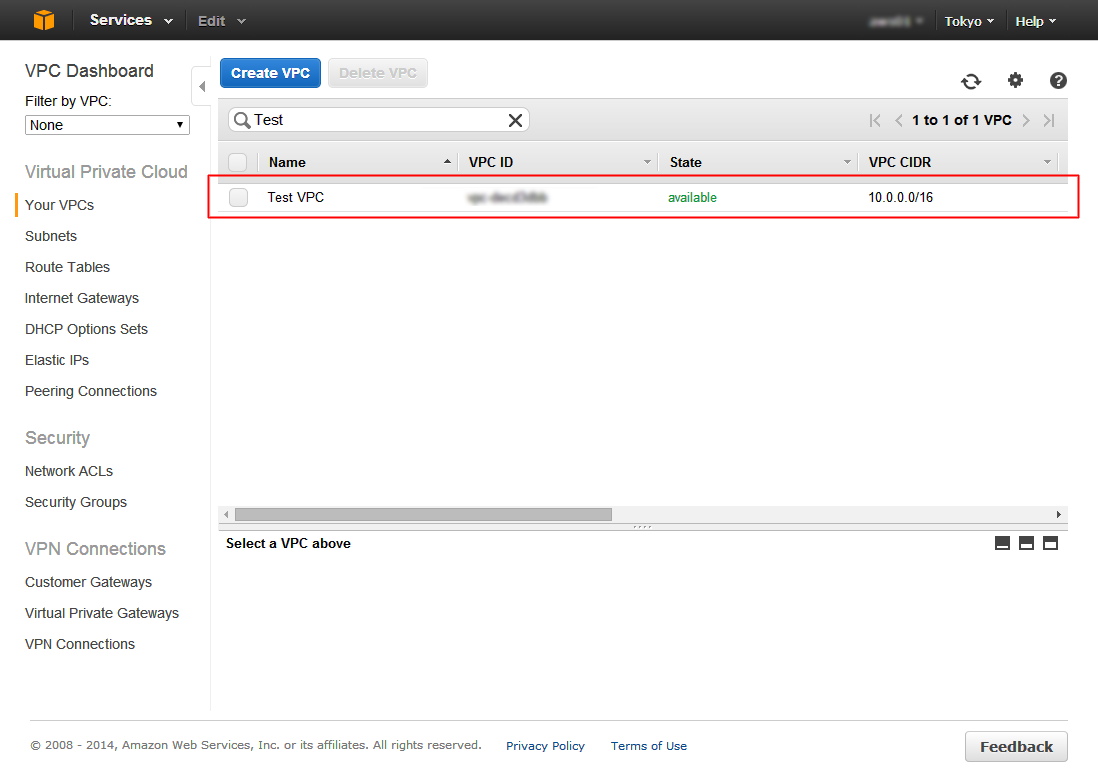Open Peering Connections
The width and height of the screenshot is (1098, 771).
[x=91, y=391]
